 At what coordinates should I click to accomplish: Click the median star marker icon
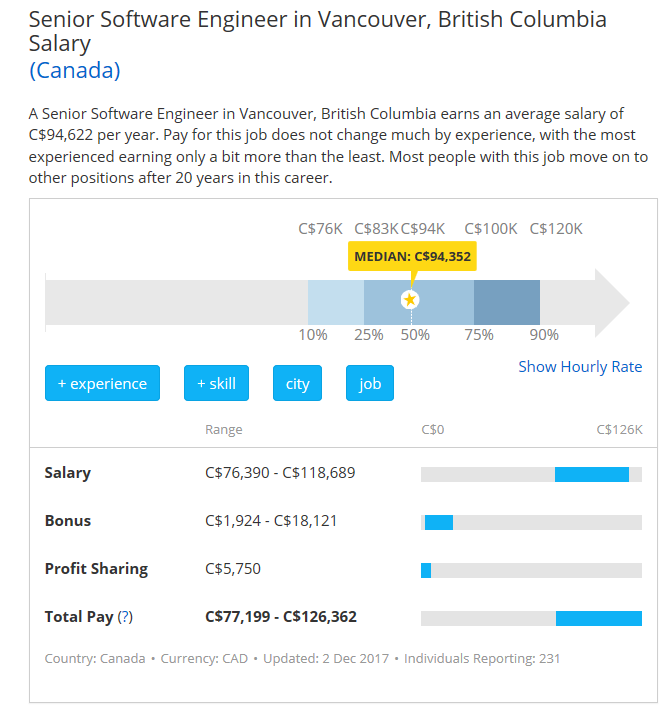(410, 300)
